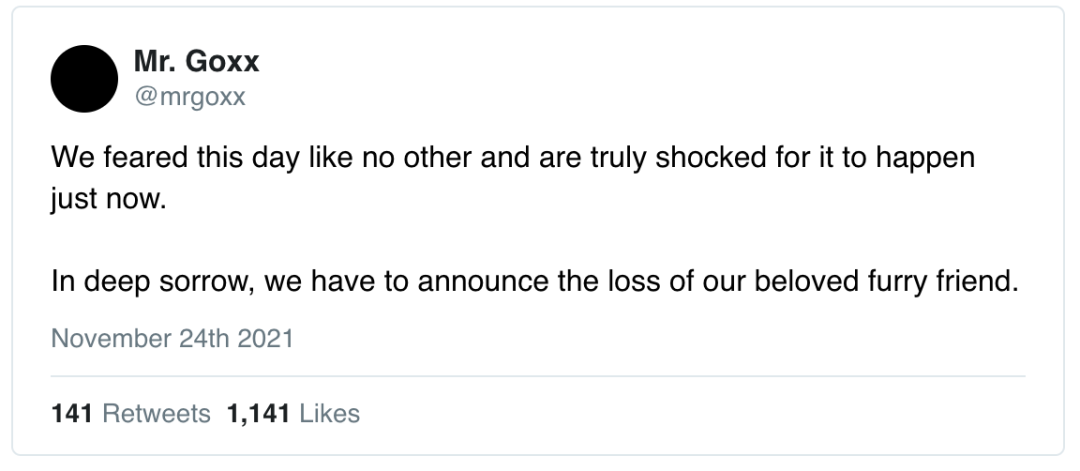Image resolution: width=1080 pixels, height=471 pixels.
Task: Open the Mr. Goxx display name
Action: 196,63
